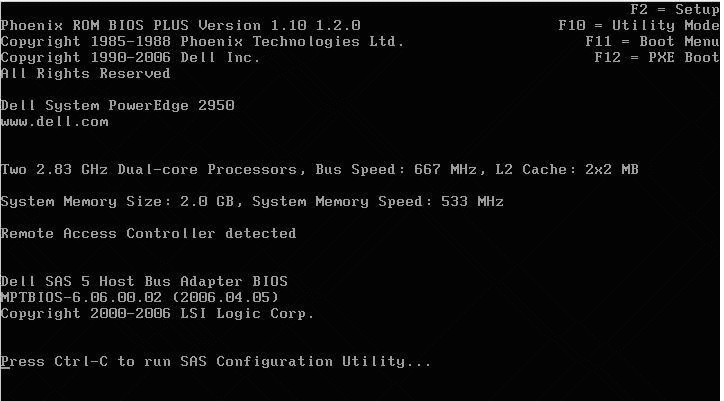Click the Phoenix Technologies Ltd. copyright line
The width and height of the screenshot is (724, 401).
click(x=202, y=41)
